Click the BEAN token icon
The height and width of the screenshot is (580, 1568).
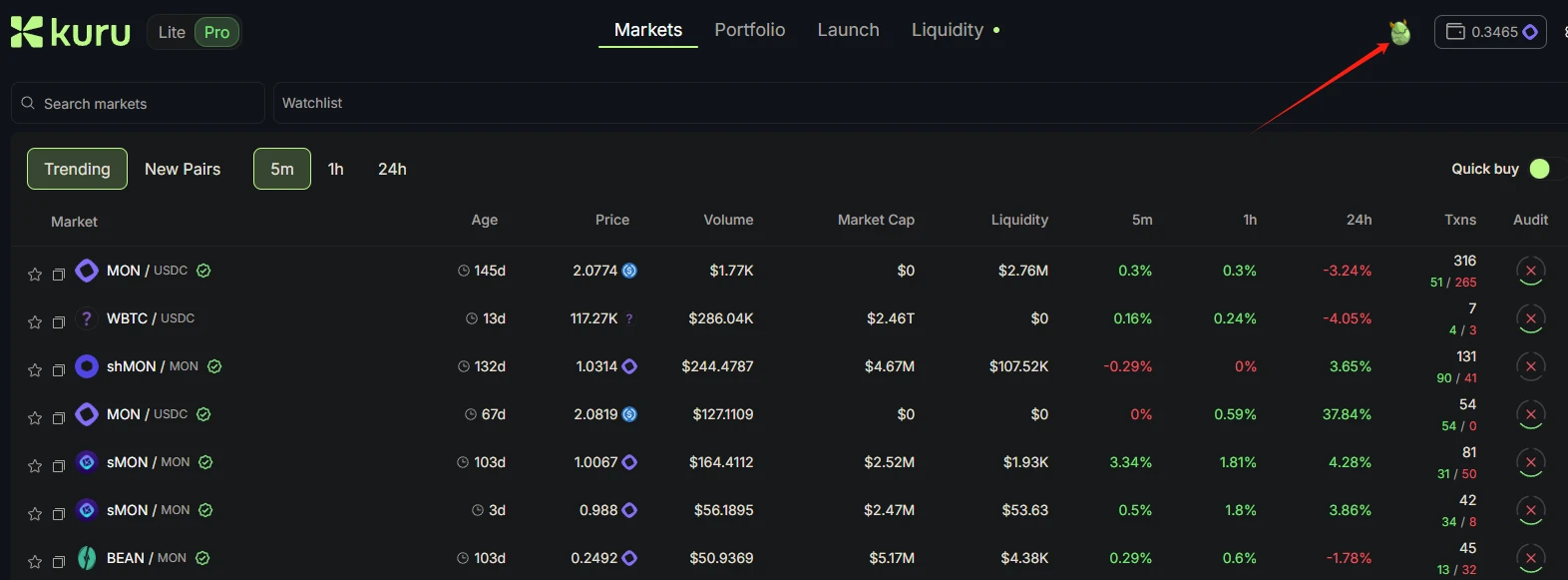click(87, 558)
